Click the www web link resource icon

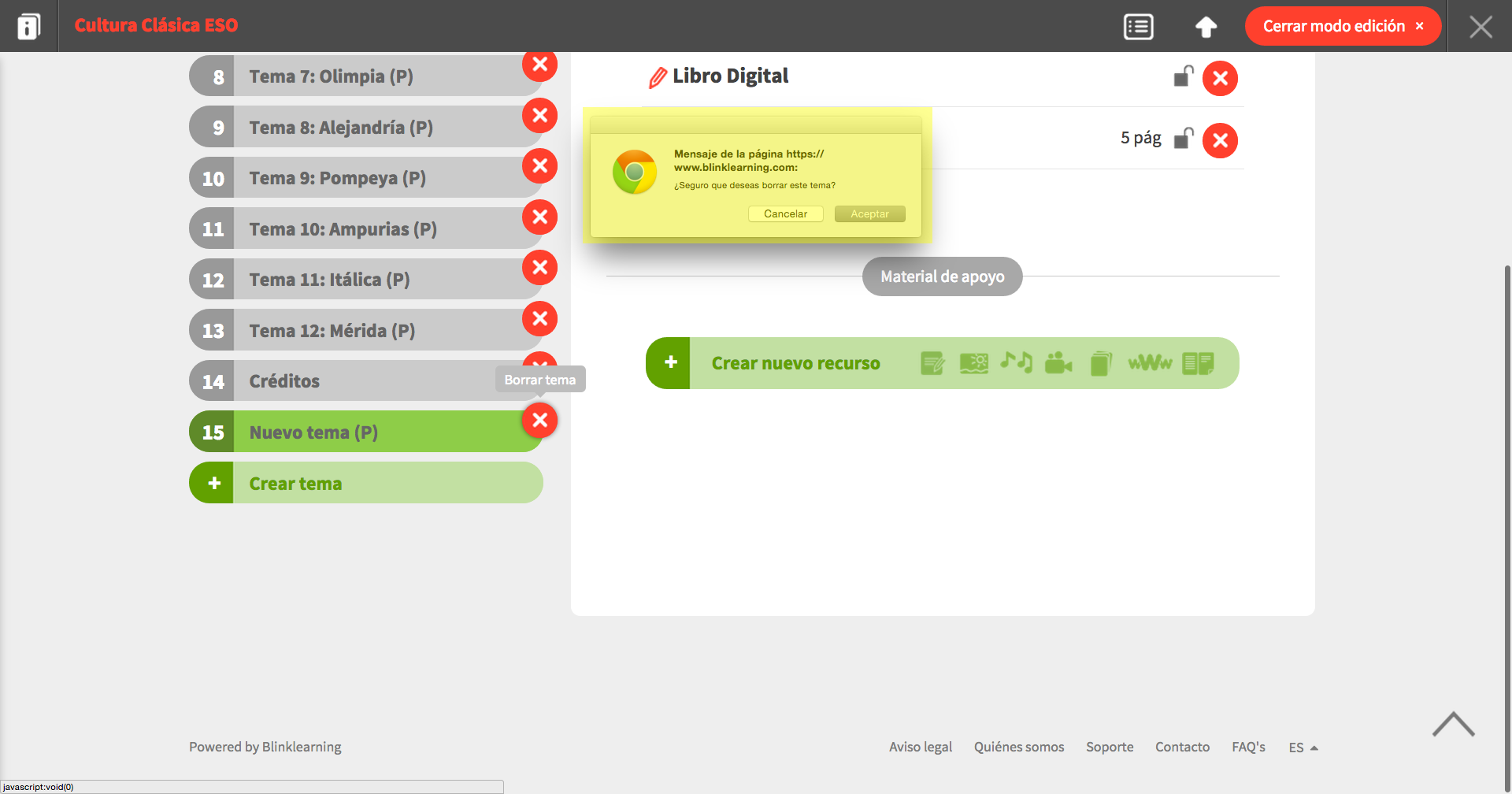(1150, 363)
